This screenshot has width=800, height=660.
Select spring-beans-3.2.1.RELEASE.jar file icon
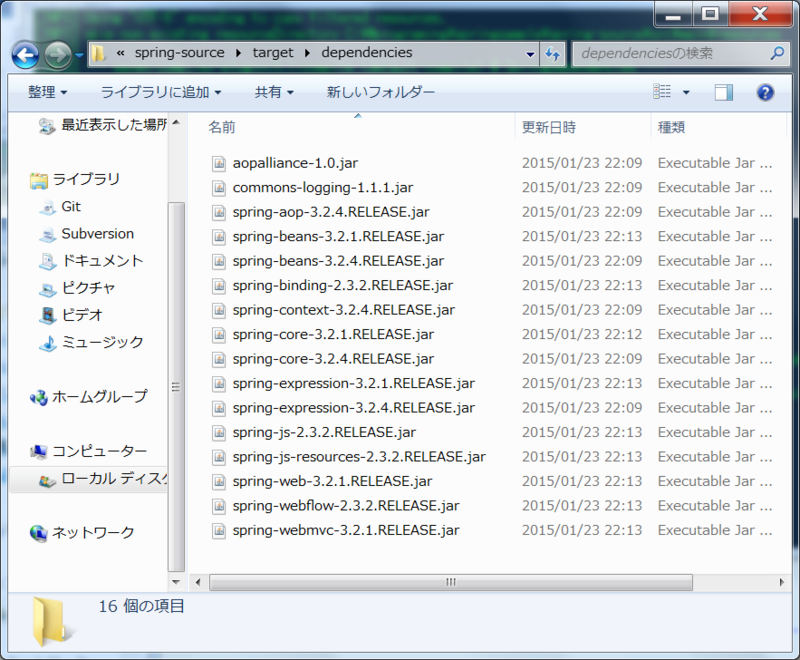(x=219, y=237)
